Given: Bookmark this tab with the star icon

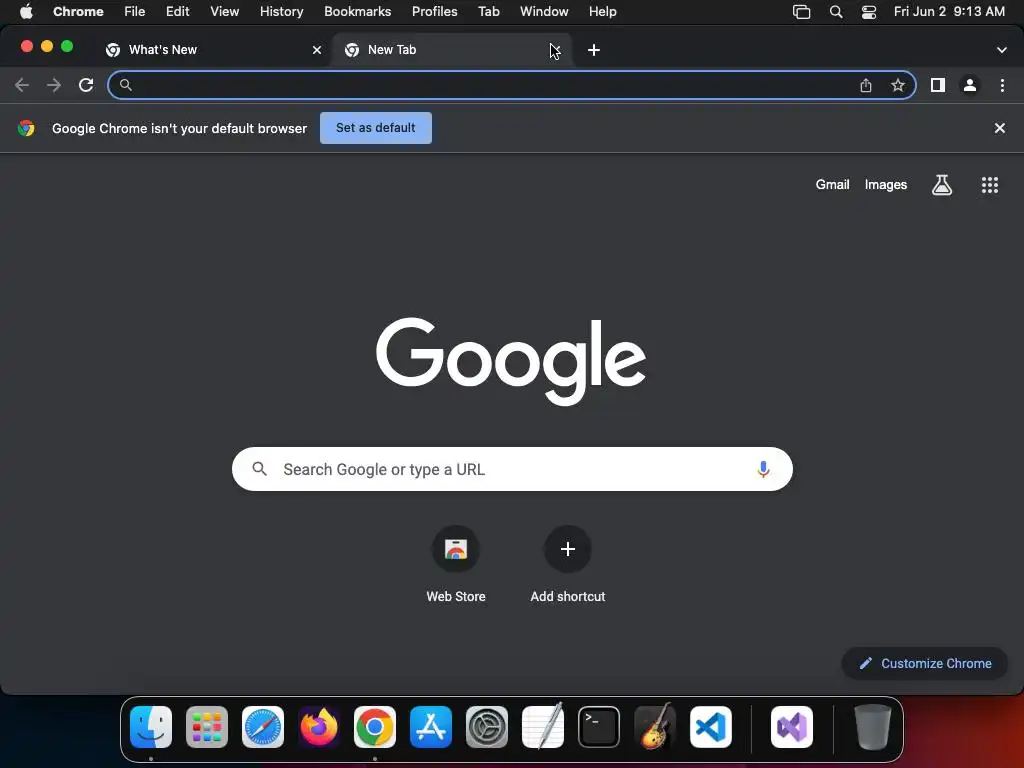Looking at the screenshot, I should pos(898,85).
